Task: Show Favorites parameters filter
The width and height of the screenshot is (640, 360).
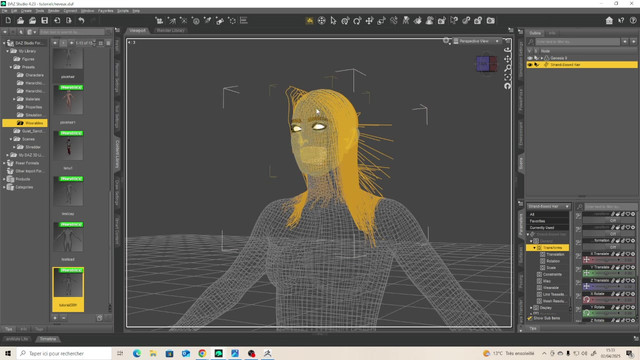Action: (x=548, y=221)
